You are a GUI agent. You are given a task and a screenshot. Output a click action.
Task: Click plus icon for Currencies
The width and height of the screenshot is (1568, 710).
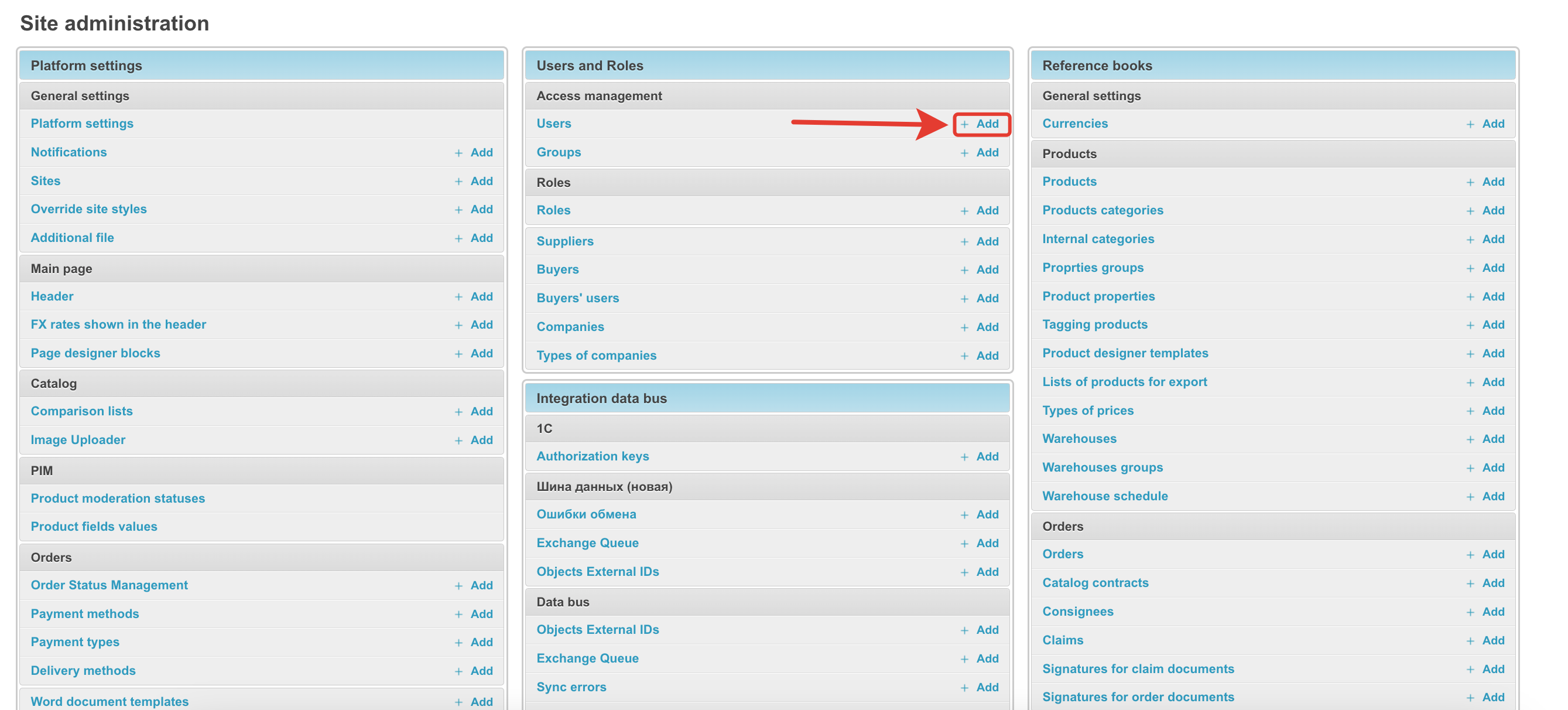click(x=1470, y=124)
